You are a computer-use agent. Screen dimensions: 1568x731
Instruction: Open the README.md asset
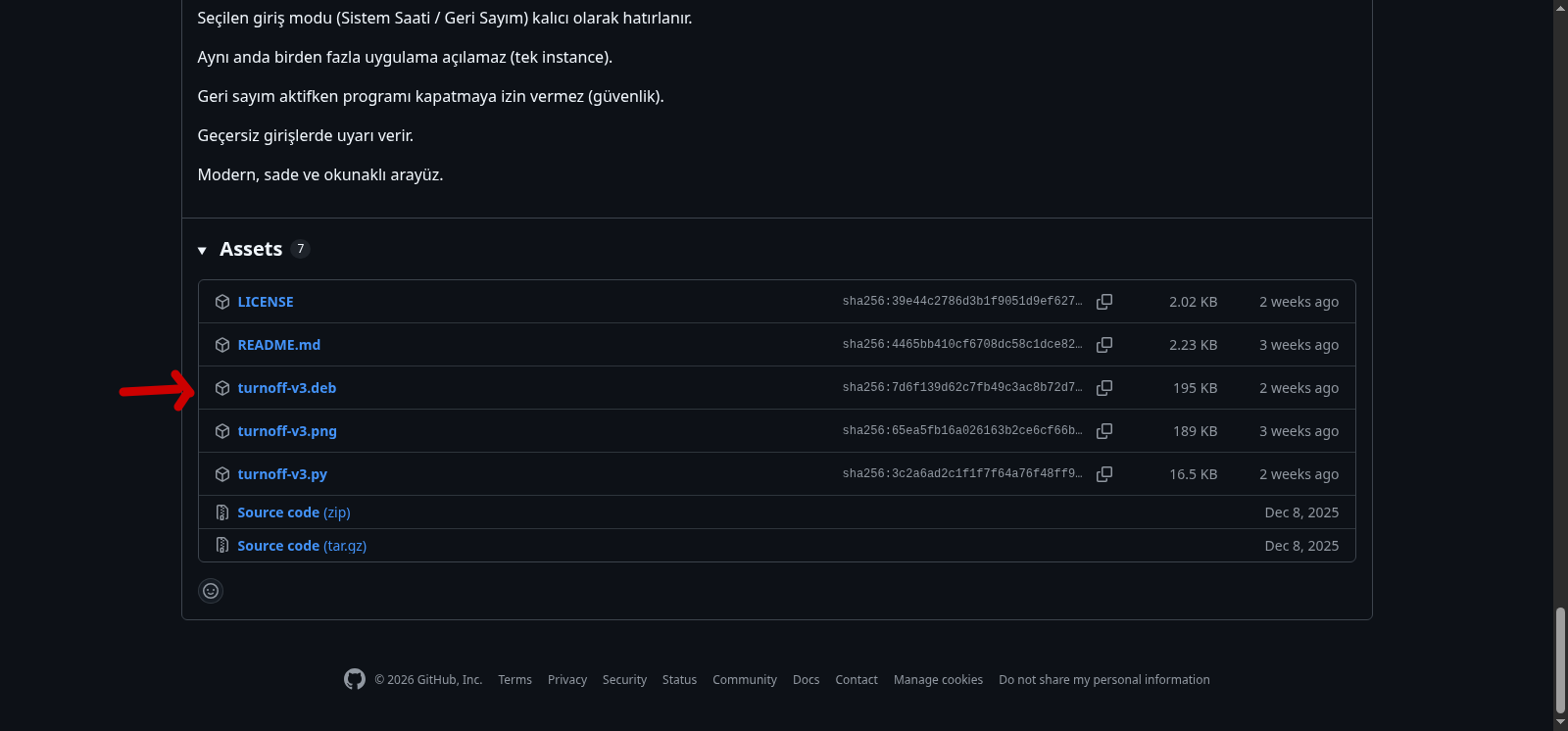(278, 345)
